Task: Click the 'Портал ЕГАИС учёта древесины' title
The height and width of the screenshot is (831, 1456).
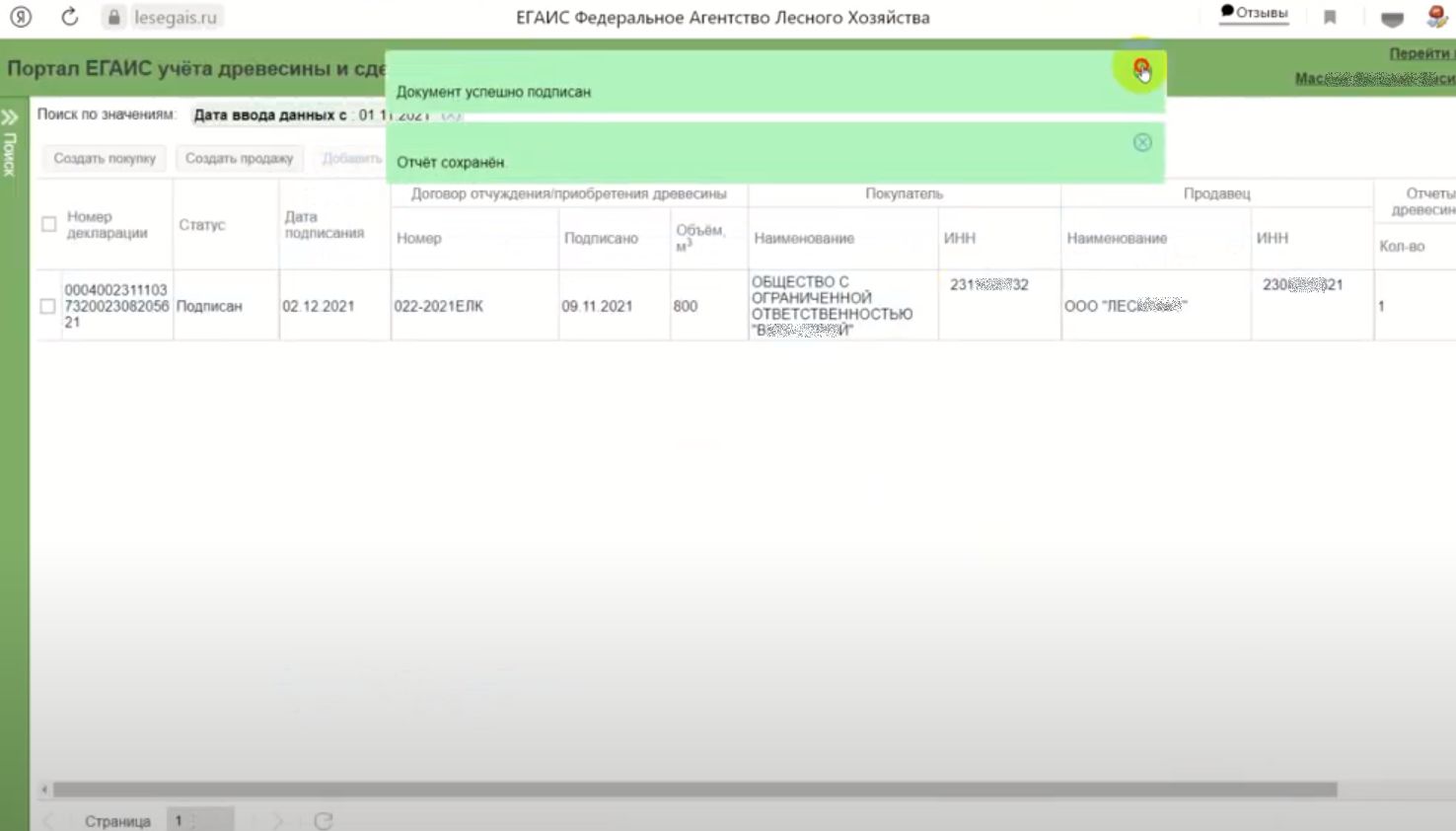Action: click(x=196, y=69)
